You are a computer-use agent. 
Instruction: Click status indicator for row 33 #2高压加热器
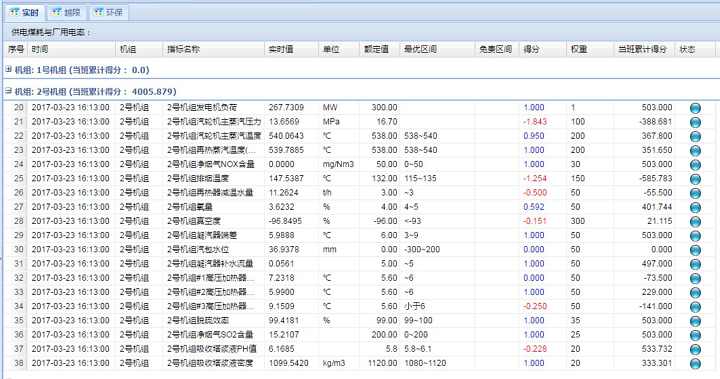pyautogui.click(x=695, y=293)
